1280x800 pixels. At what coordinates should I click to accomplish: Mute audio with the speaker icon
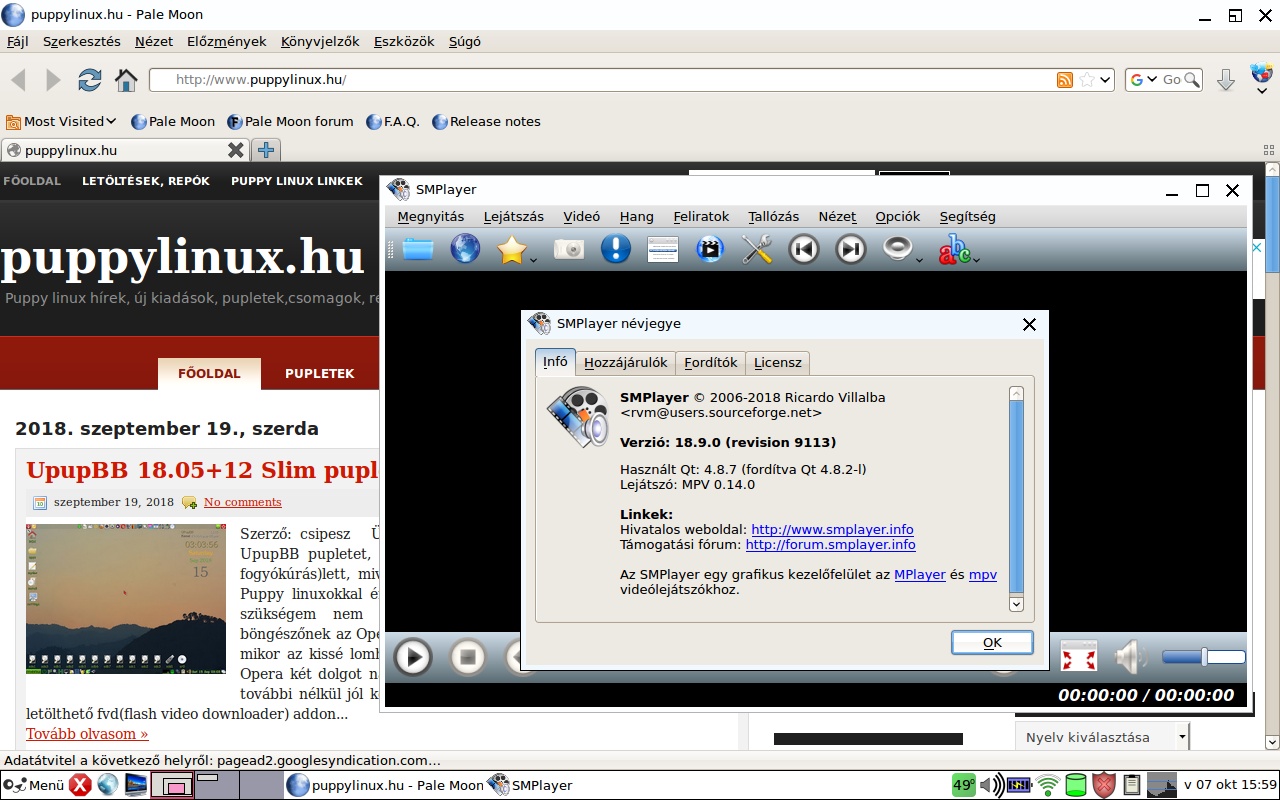click(1131, 657)
